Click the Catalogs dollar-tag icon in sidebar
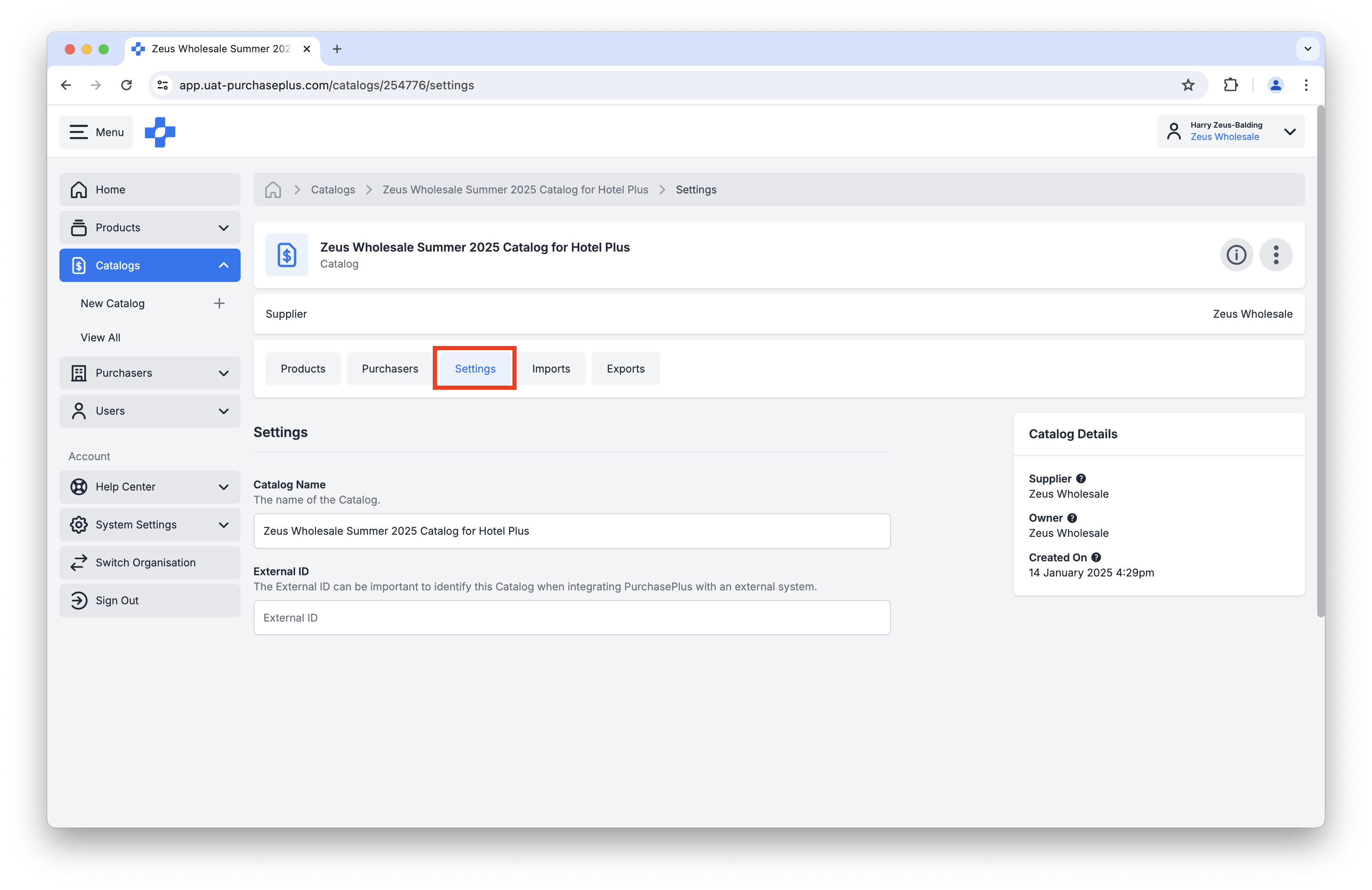The image size is (1372, 890). (79, 265)
